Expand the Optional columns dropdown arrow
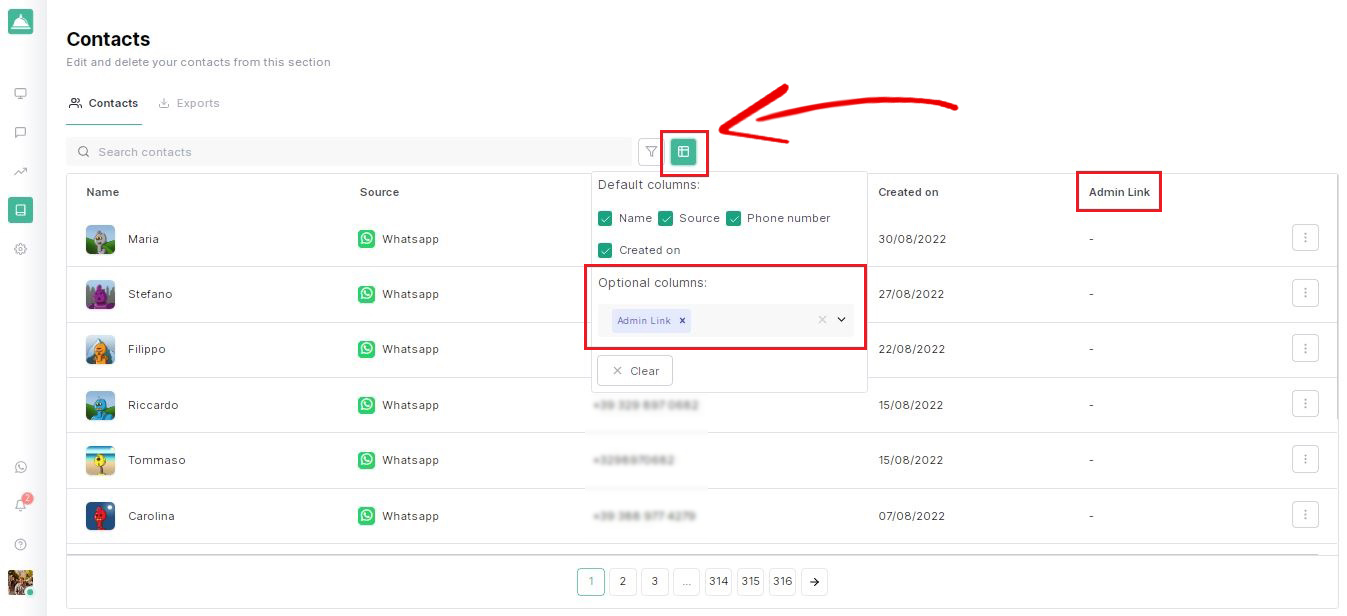 pyautogui.click(x=841, y=320)
